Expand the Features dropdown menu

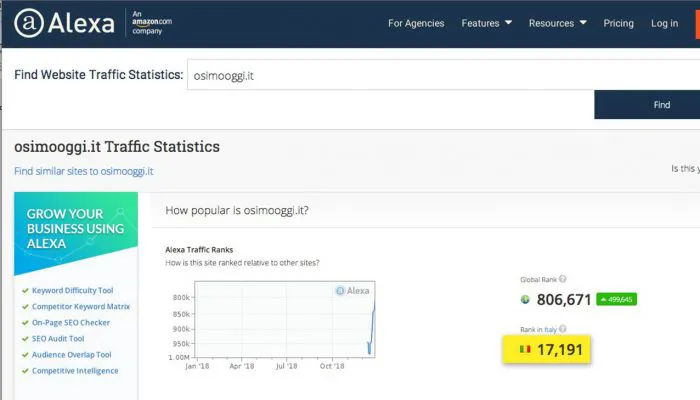pyautogui.click(x=487, y=23)
